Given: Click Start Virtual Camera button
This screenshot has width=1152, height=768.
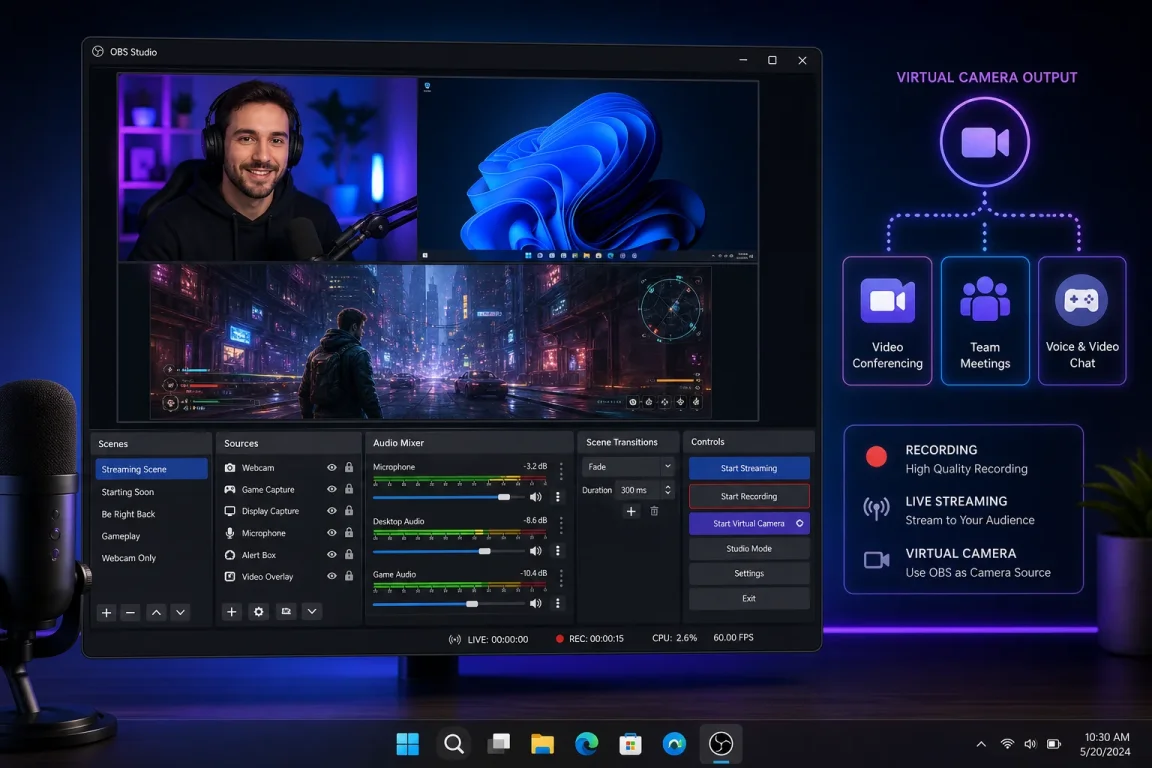Looking at the screenshot, I should pyautogui.click(x=749, y=523).
